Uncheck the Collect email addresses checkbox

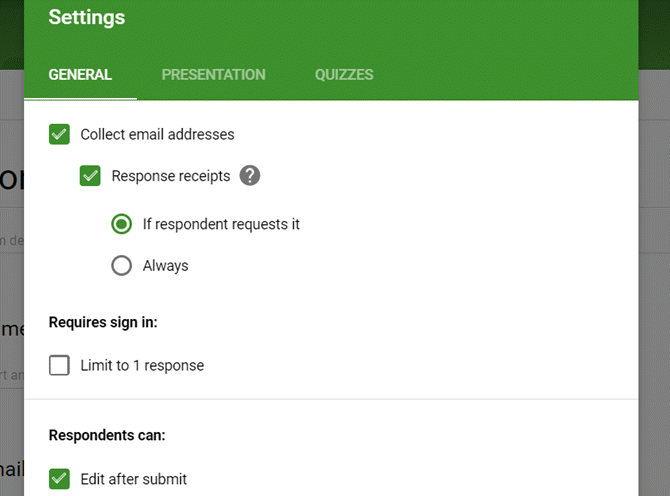click(59, 134)
